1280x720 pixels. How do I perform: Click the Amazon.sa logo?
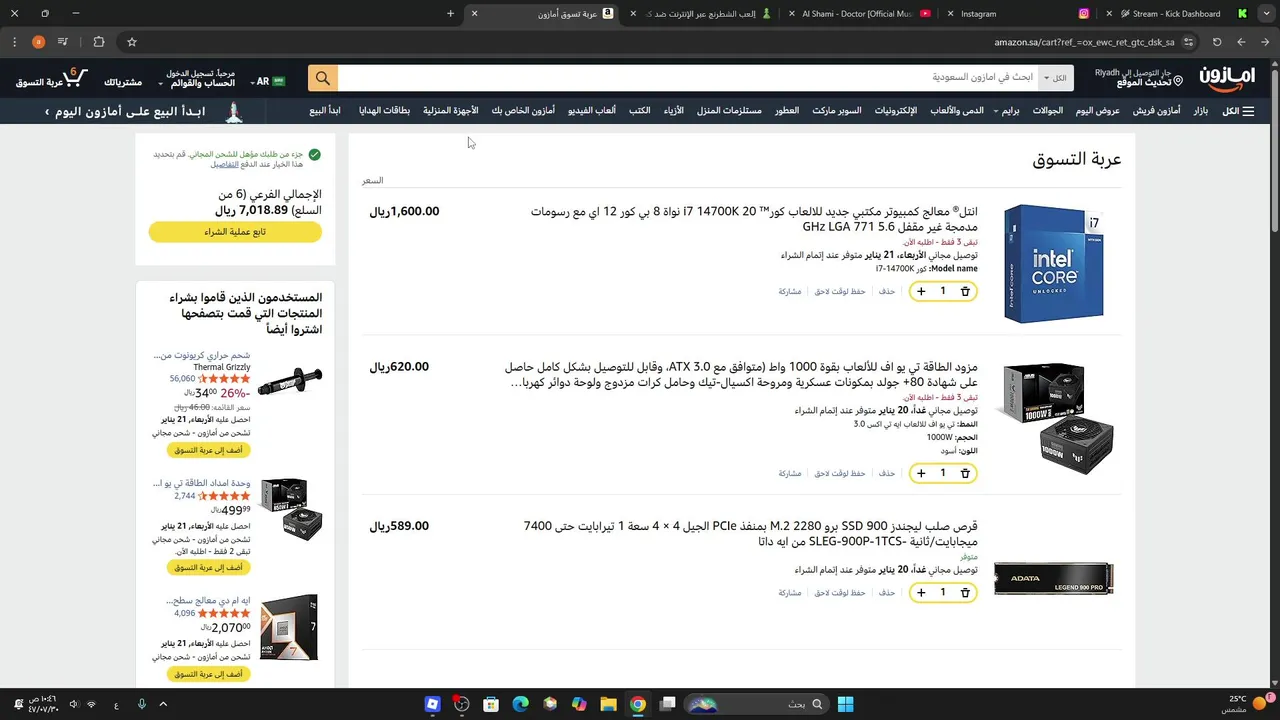coord(1226,79)
